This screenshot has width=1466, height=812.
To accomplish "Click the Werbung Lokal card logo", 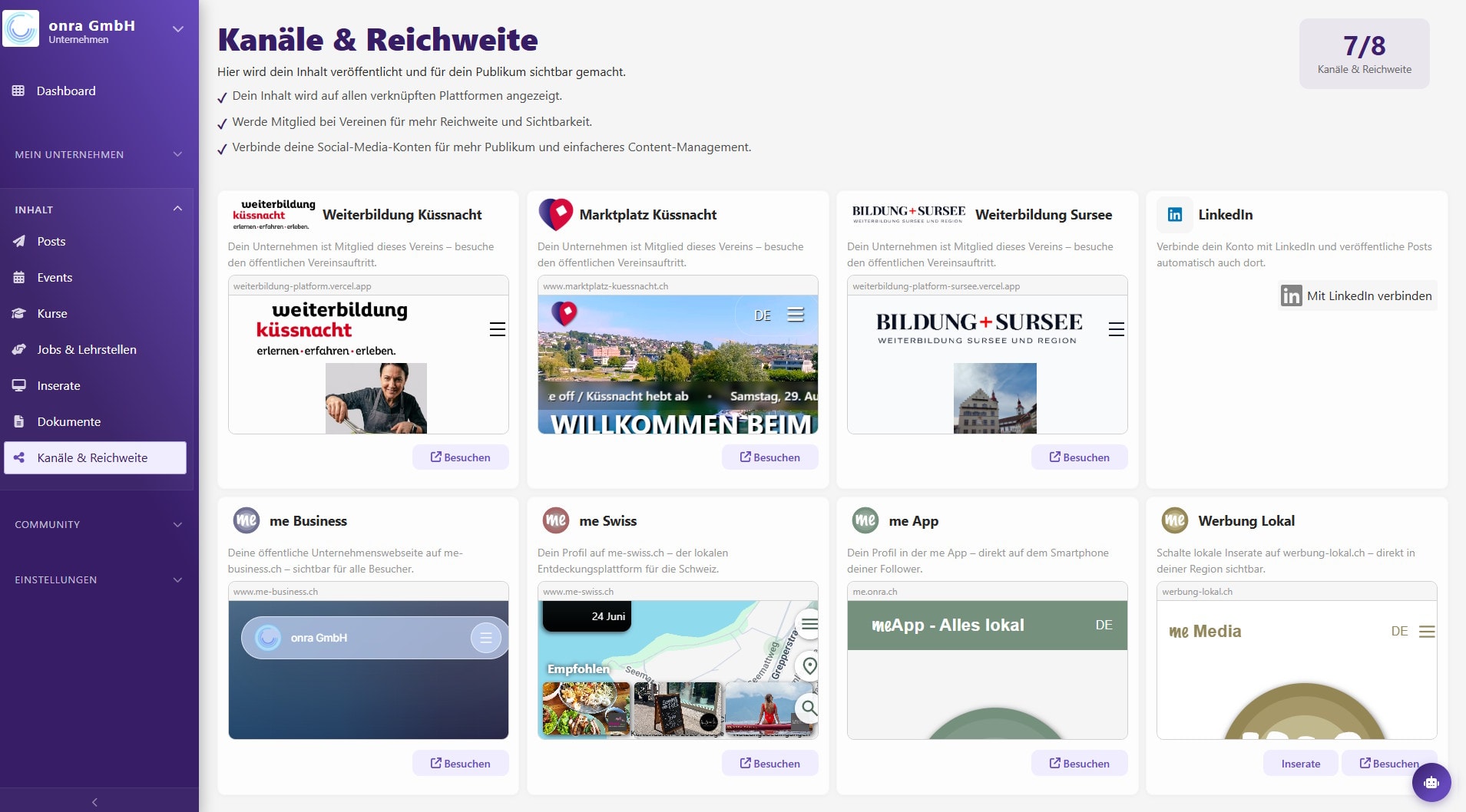I will [x=1175, y=520].
